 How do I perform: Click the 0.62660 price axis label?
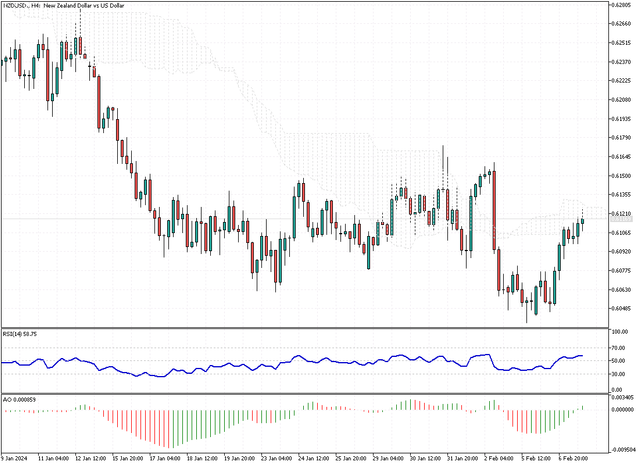621,24
